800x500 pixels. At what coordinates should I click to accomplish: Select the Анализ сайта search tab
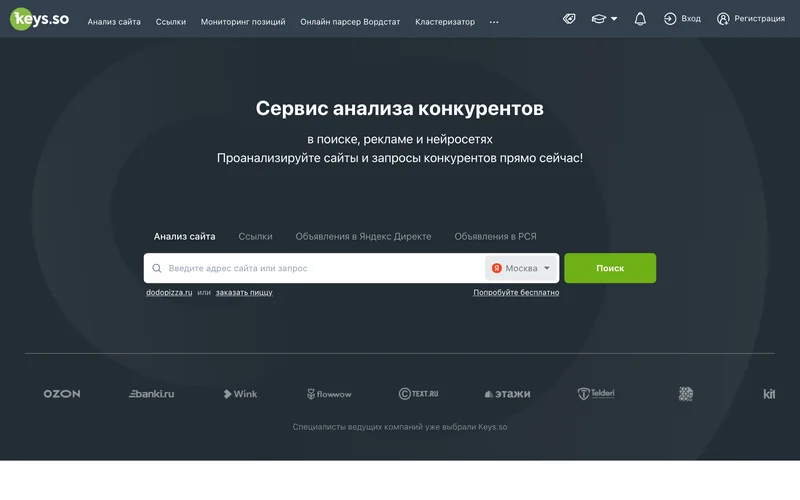point(185,237)
